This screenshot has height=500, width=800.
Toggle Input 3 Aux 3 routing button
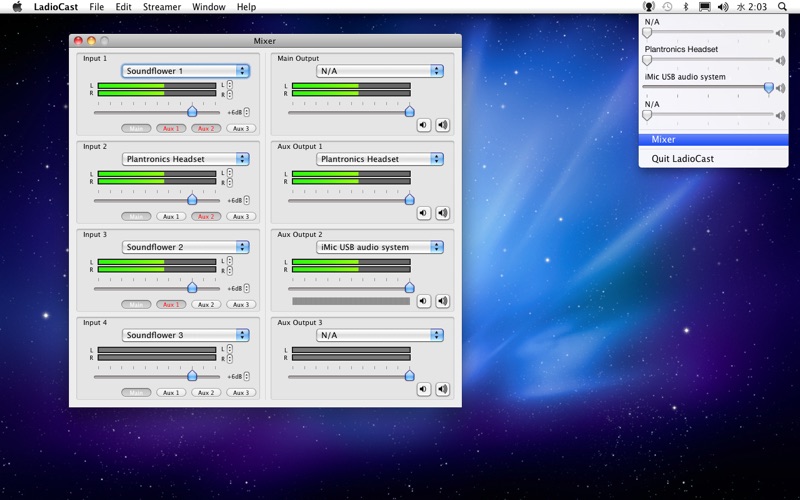coord(241,305)
